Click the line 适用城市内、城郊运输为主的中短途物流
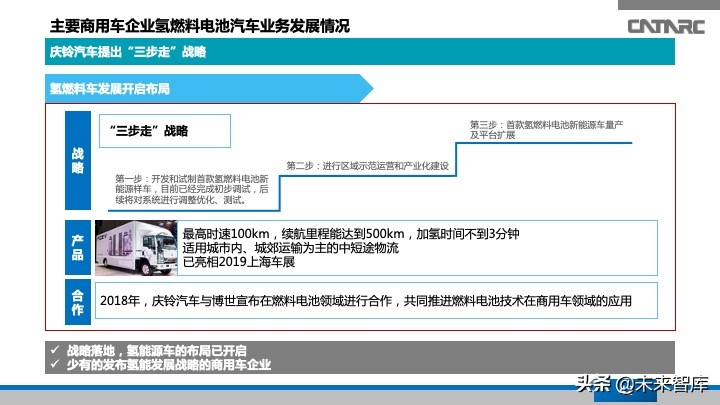Image resolution: width=720 pixels, height=405 pixels. (291, 248)
